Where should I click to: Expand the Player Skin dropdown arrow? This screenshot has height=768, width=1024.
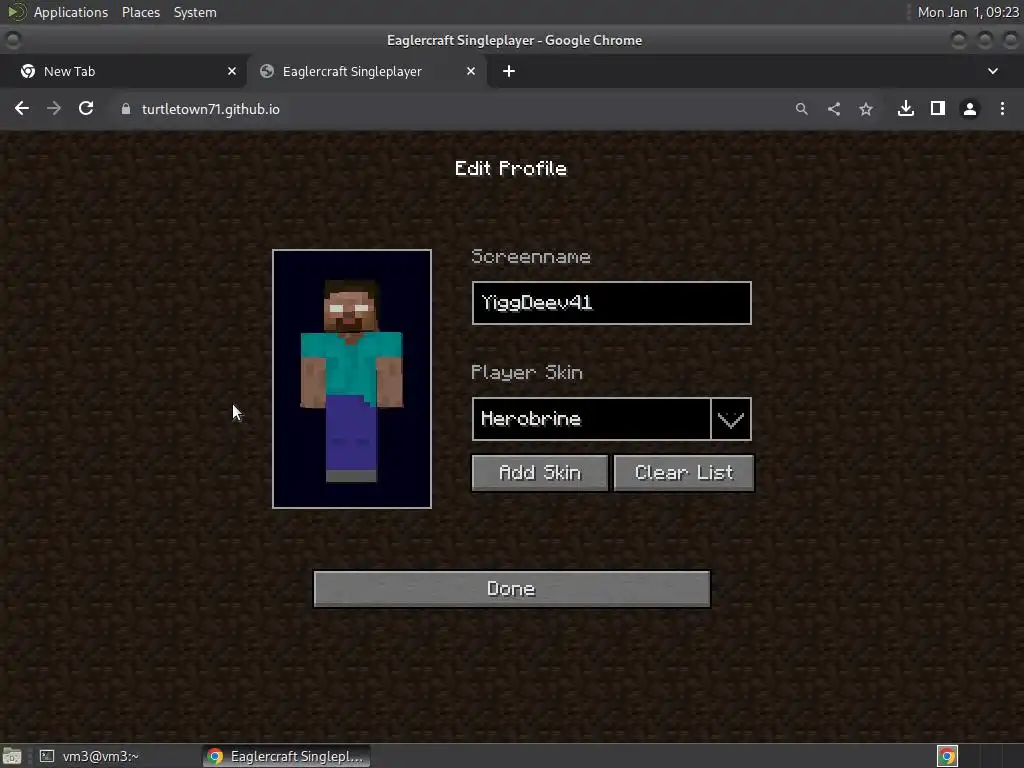(731, 419)
